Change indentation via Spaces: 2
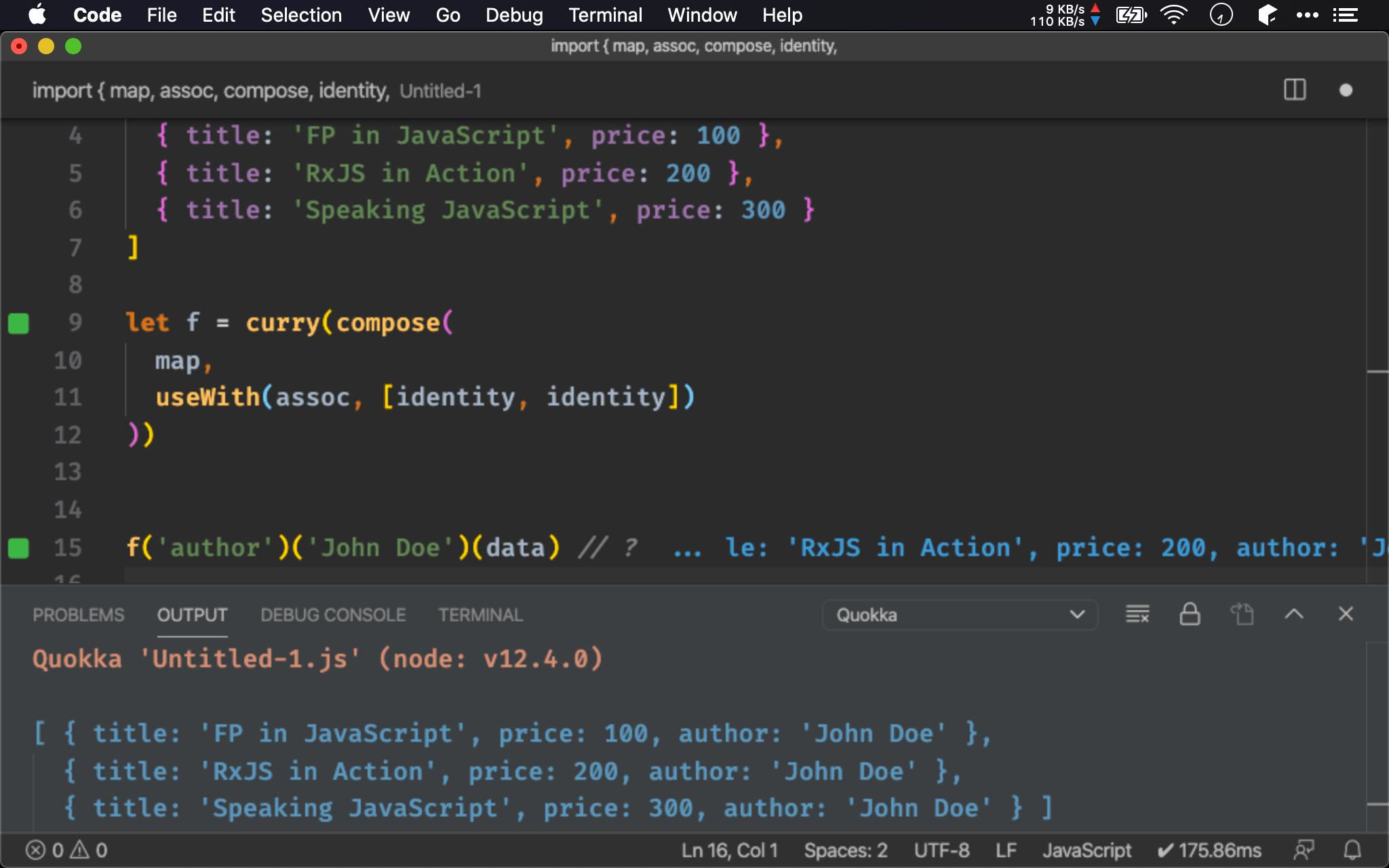The height and width of the screenshot is (868, 1389). (x=846, y=850)
